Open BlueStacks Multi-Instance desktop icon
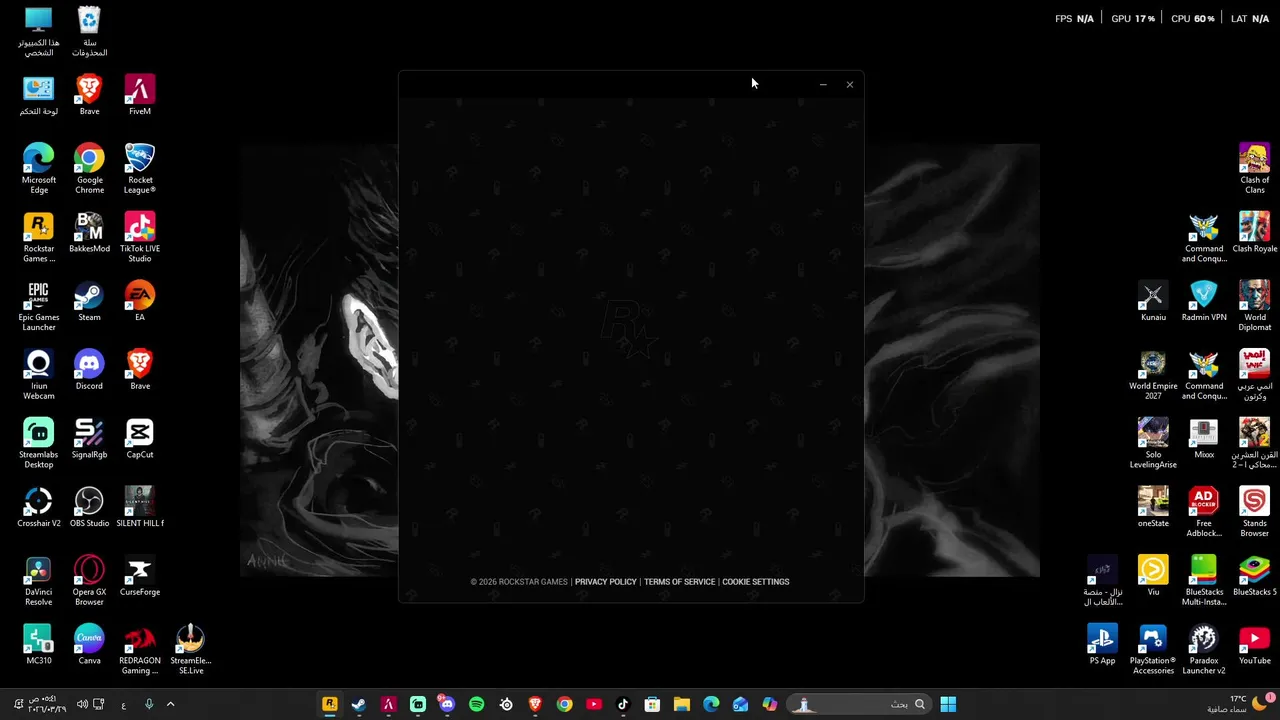 tap(1204, 581)
